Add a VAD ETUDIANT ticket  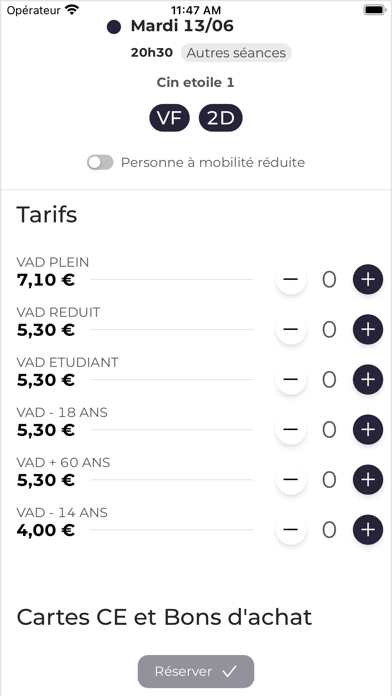coord(368,380)
